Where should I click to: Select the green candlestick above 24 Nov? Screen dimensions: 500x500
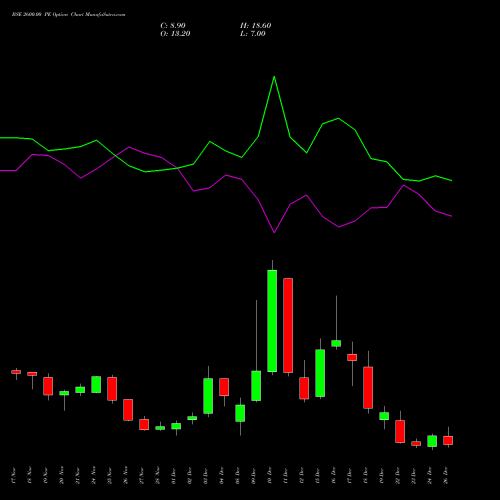point(96,384)
